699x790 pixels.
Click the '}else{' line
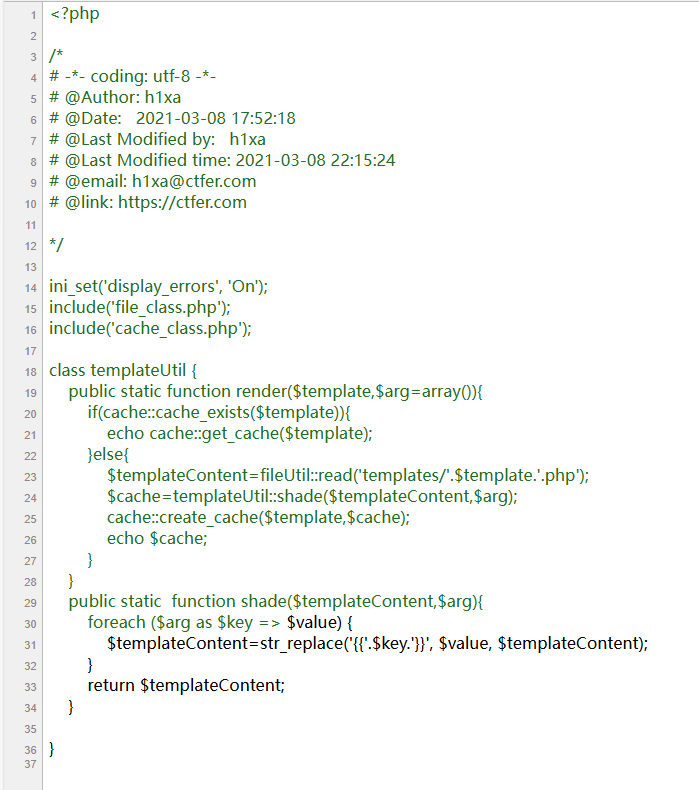click(108, 455)
